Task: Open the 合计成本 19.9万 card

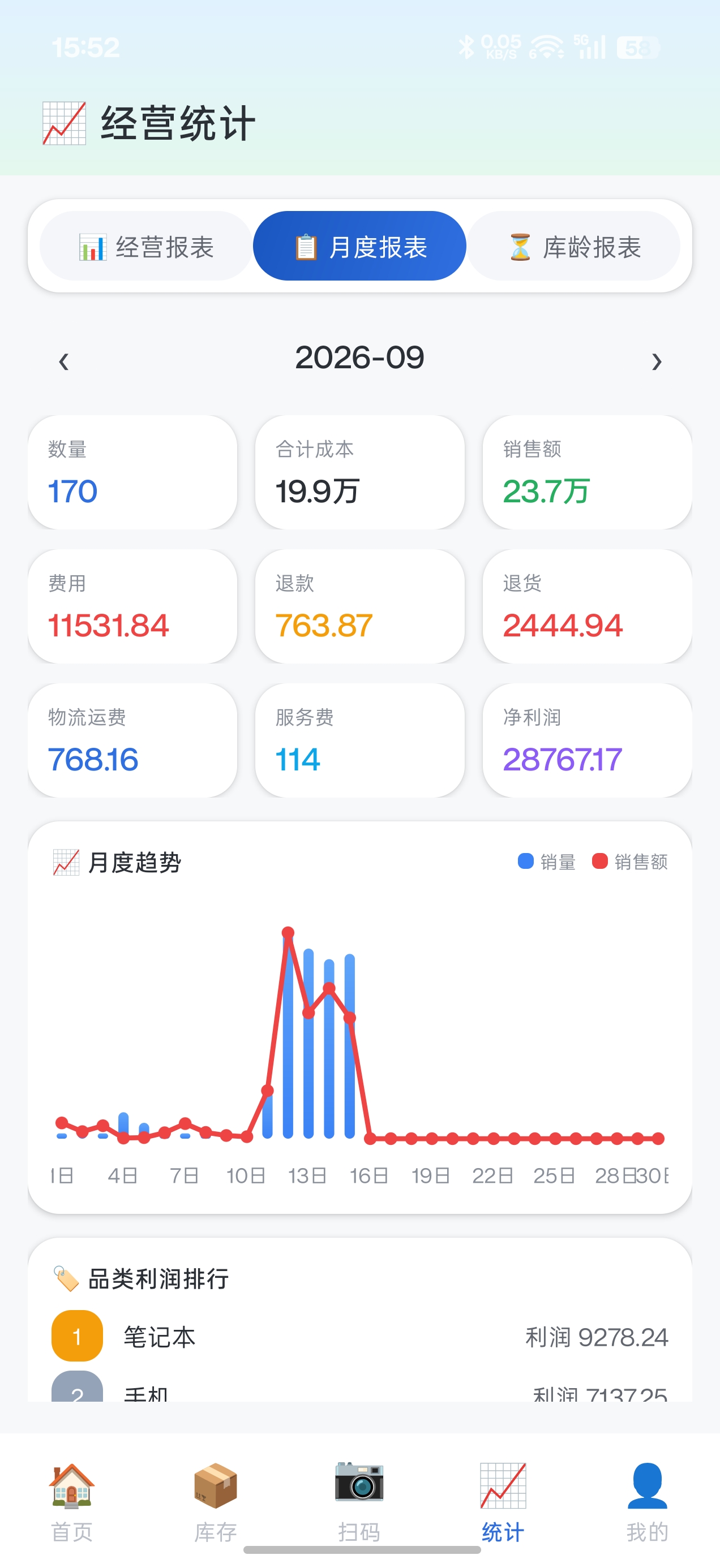Action: click(x=359, y=472)
